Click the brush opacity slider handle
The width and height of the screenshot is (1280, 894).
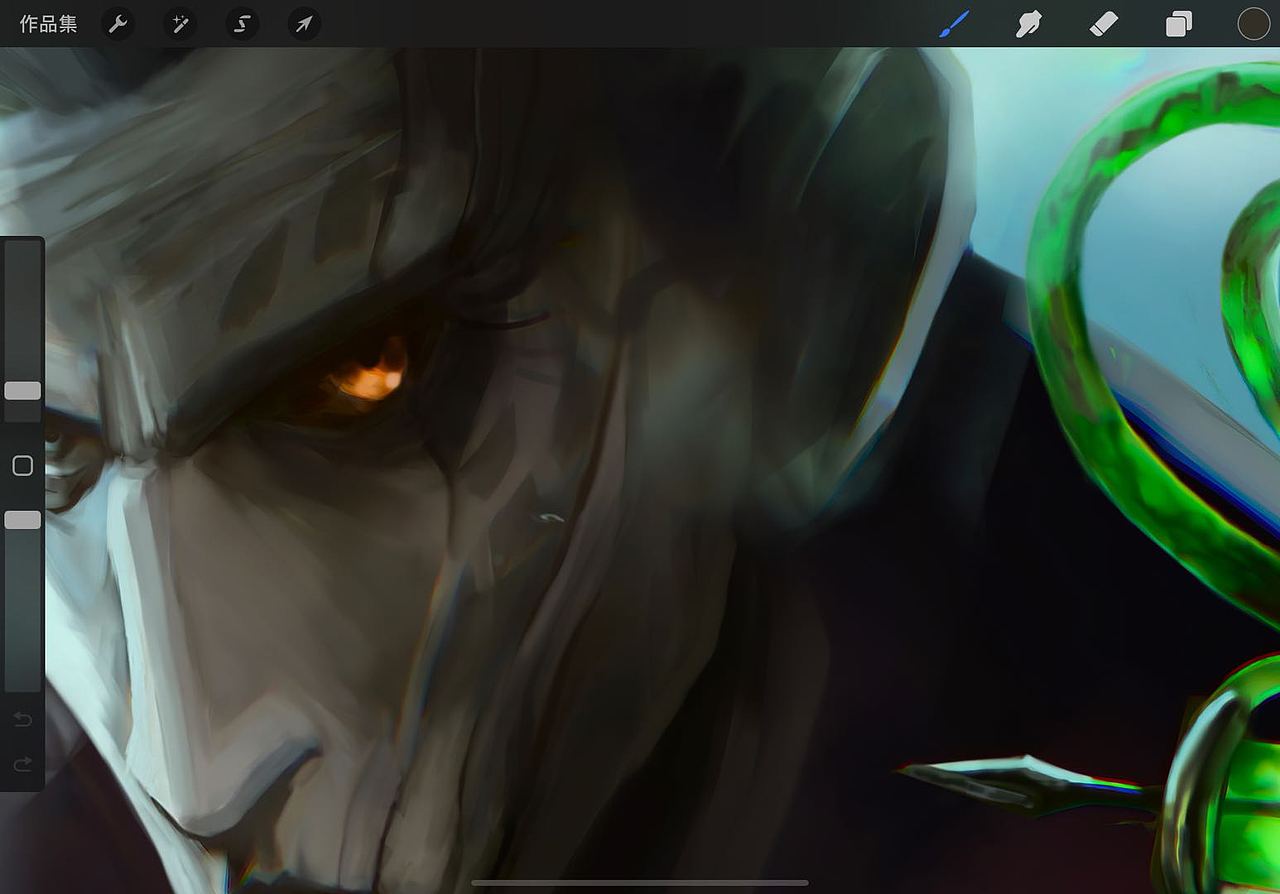[x=22, y=520]
